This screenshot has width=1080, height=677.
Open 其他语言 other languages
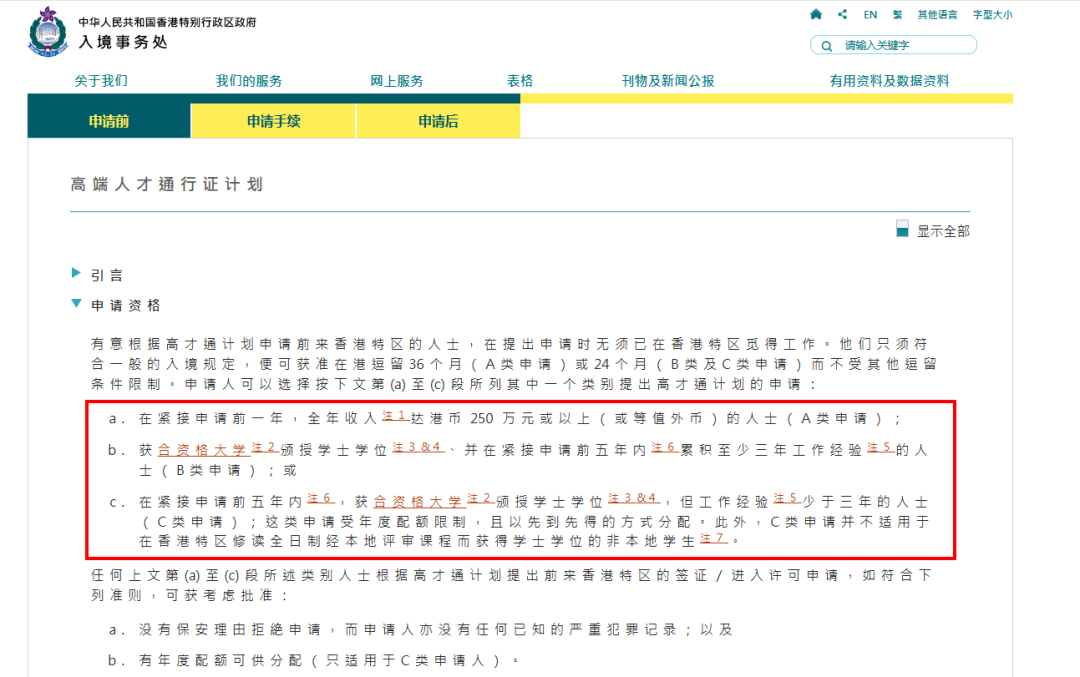tap(937, 14)
